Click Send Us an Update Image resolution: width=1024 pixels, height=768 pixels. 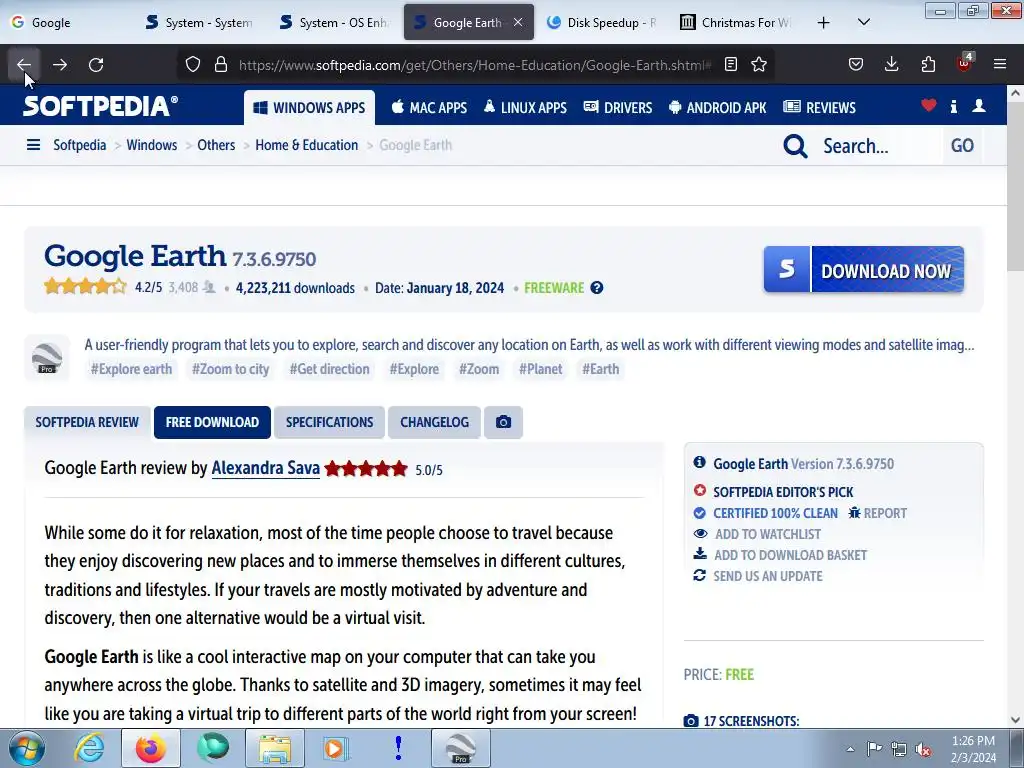(758, 575)
